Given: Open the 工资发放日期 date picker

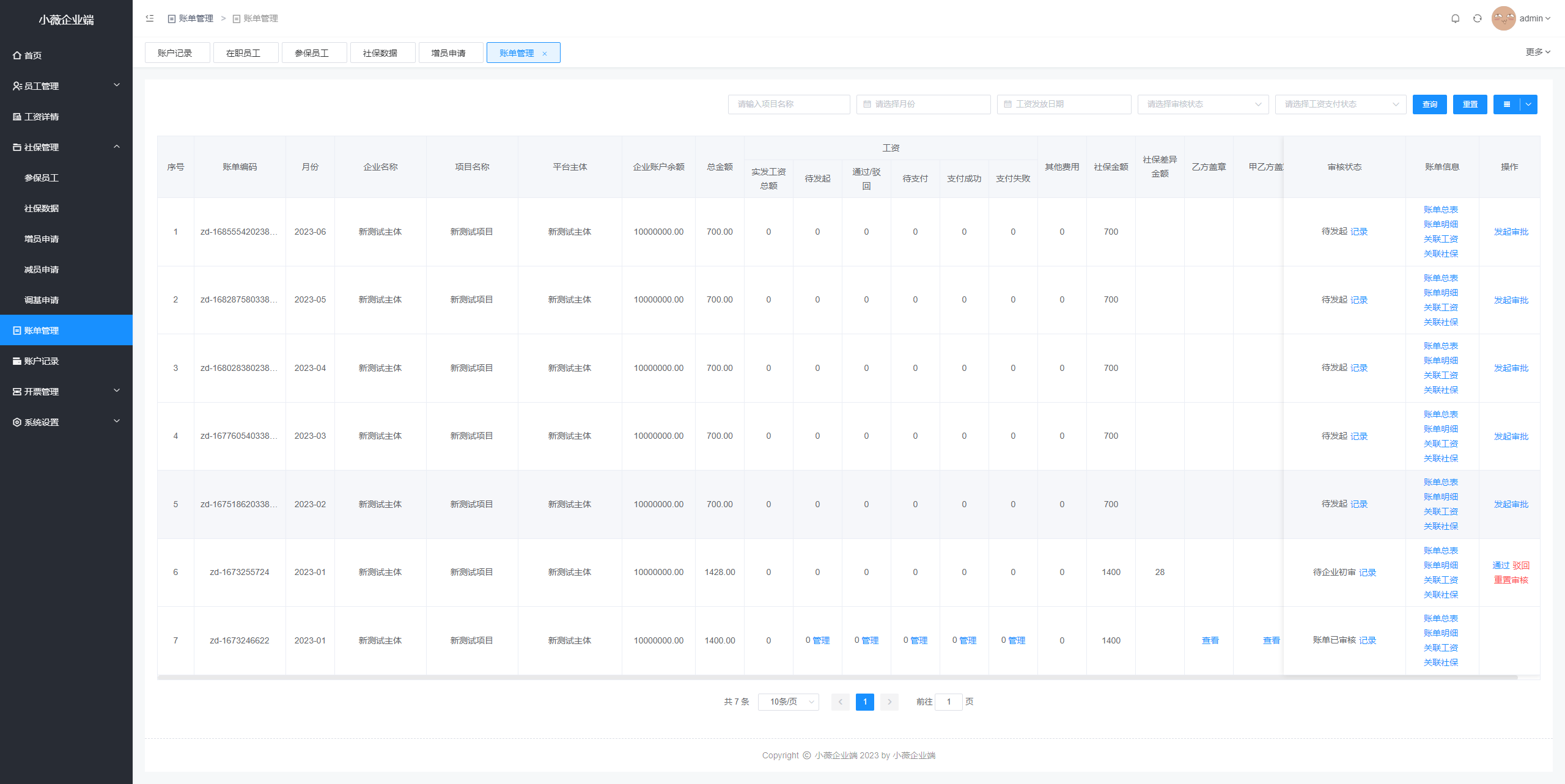Looking at the screenshot, I should pyautogui.click(x=1064, y=104).
